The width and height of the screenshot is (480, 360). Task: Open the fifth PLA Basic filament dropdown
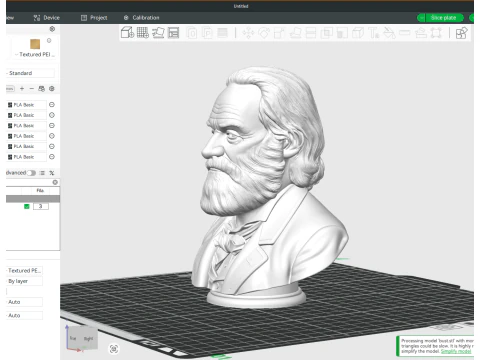pyautogui.click(x=26, y=146)
